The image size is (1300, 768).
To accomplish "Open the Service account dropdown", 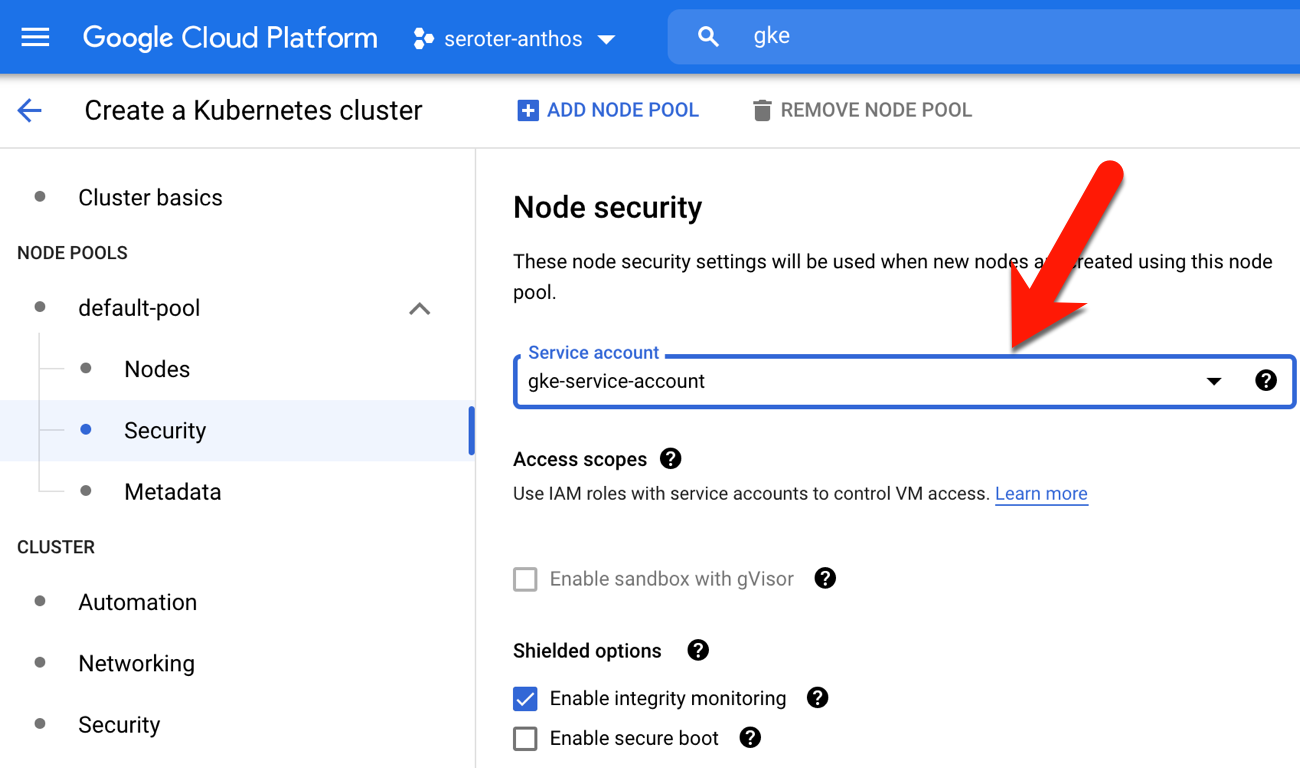I will pyautogui.click(x=1213, y=381).
